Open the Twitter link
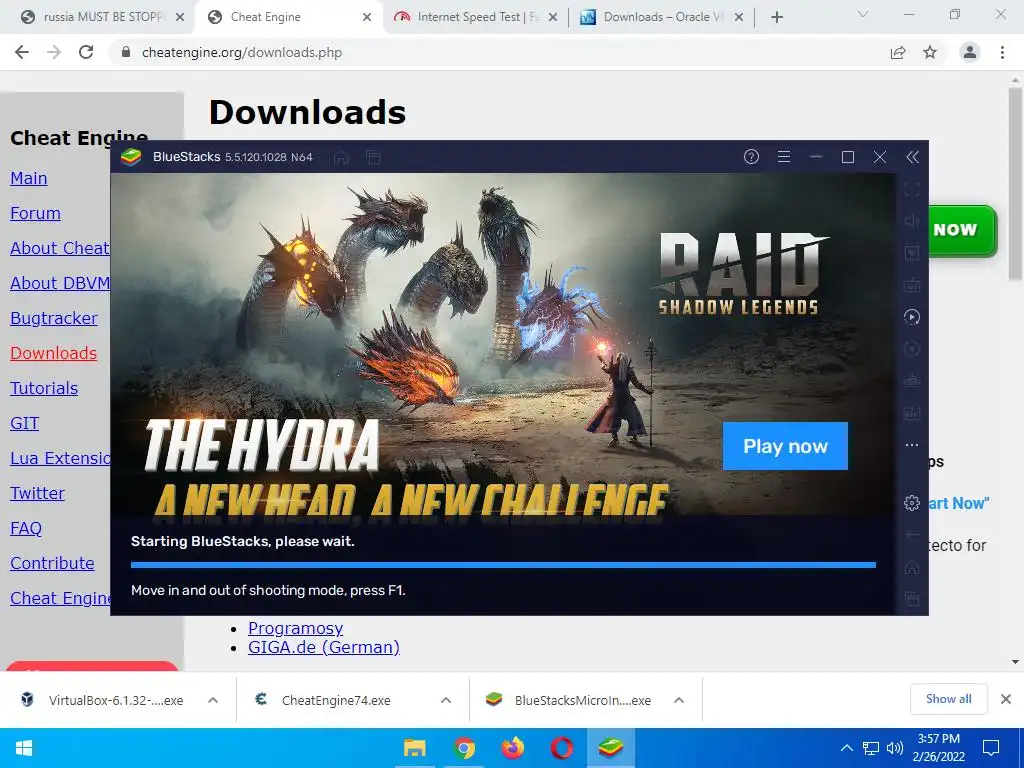1024x768 pixels. click(37, 493)
